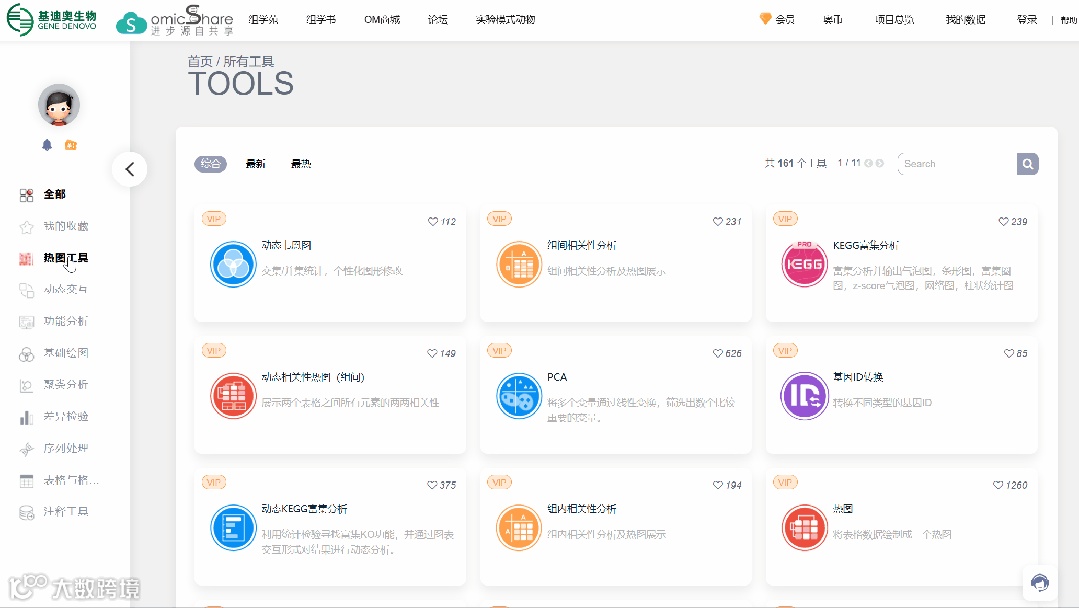Open the 全部 category label

[x=54, y=195]
